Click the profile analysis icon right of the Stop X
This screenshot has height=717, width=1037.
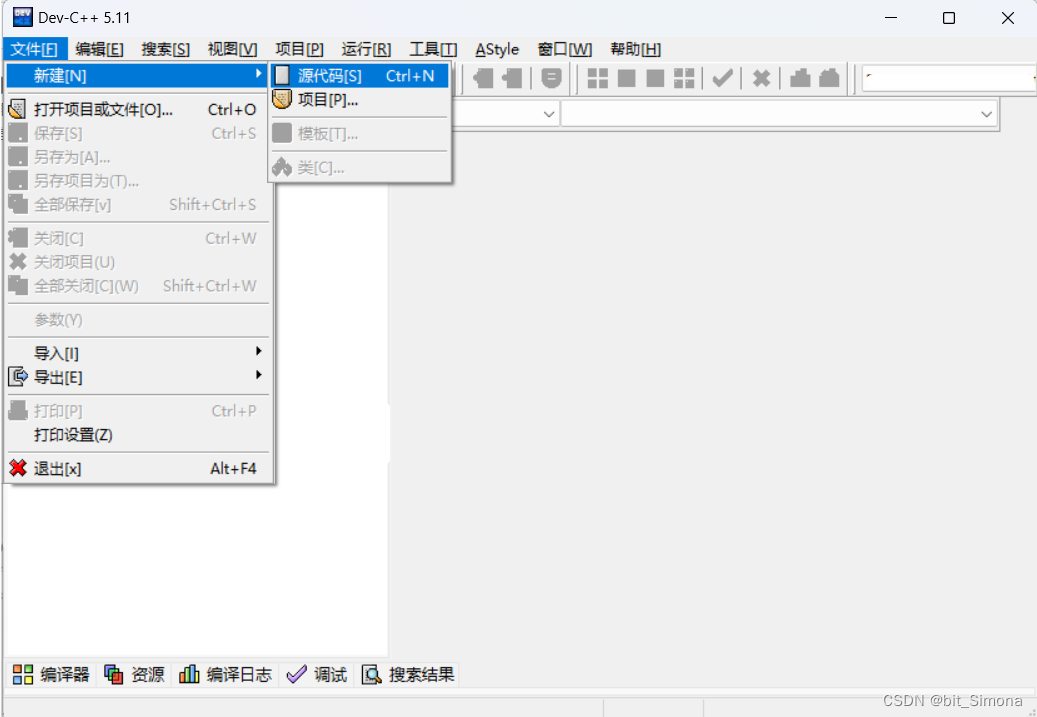[800, 78]
